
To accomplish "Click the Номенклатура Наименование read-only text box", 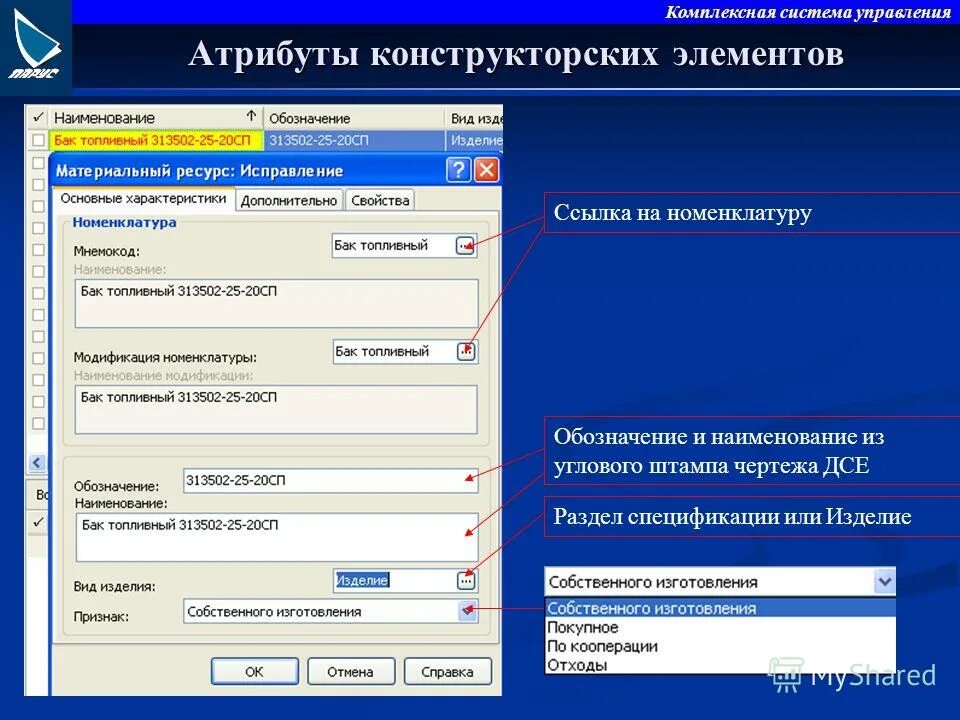I will pos(276,304).
